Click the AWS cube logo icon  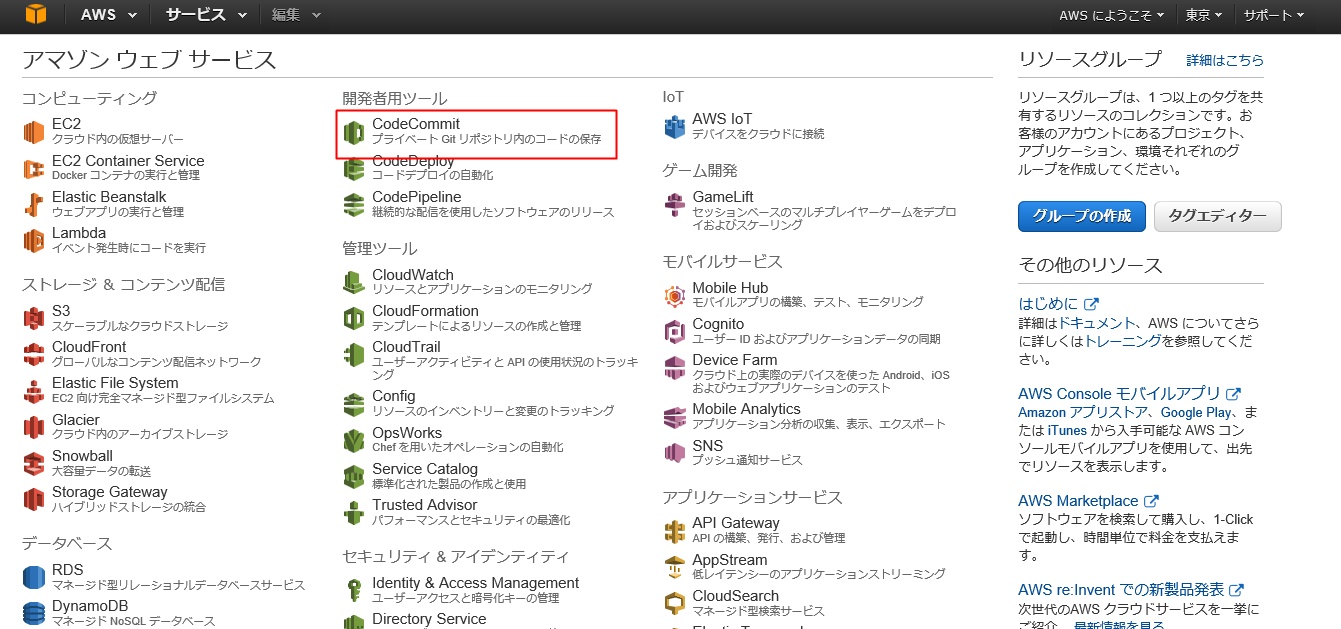tap(36, 14)
